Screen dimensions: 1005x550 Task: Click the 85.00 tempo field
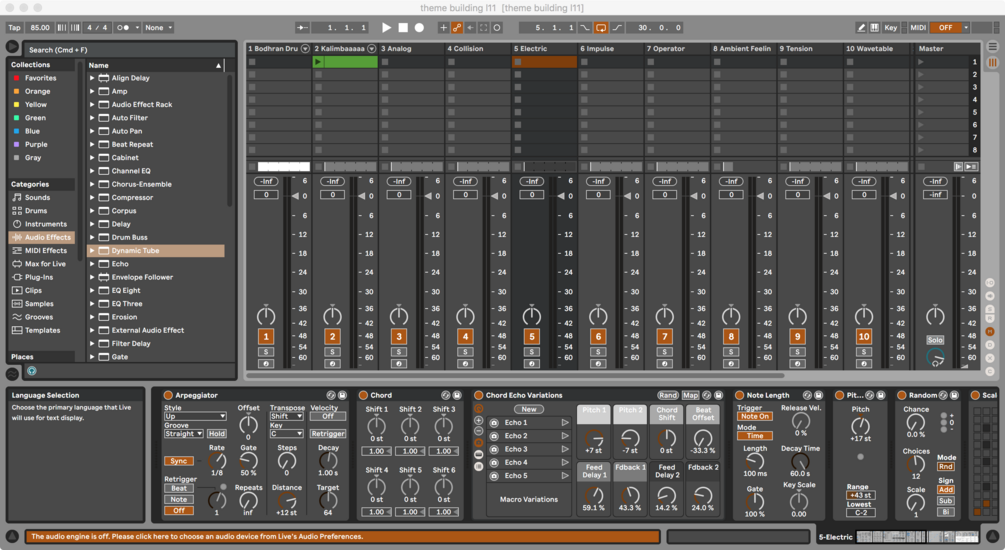coord(40,28)
